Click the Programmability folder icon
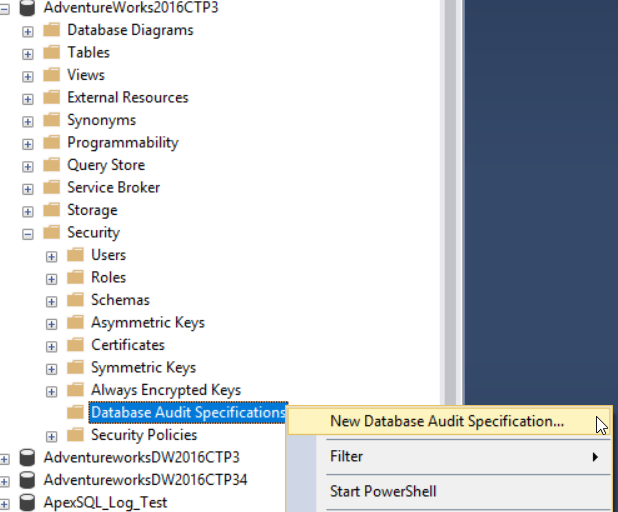This screenshot has width=618, height=512. pyautogui.click(x=52, y=142)
